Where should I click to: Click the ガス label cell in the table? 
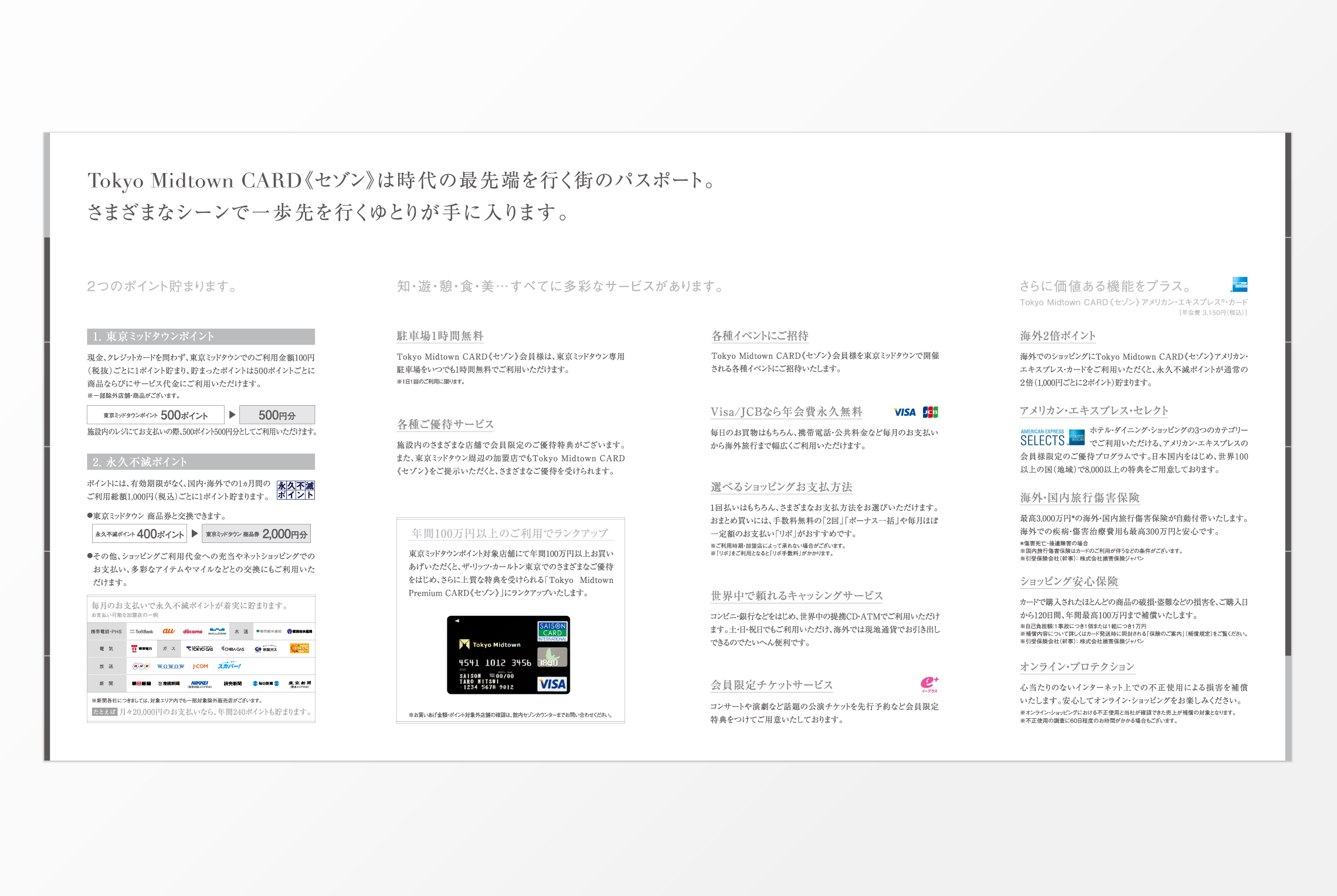point(169,649)
